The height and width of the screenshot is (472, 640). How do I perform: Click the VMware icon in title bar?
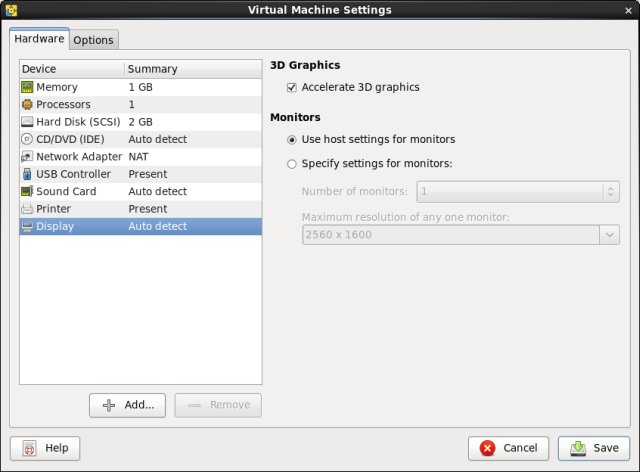(x=11, y=10)
